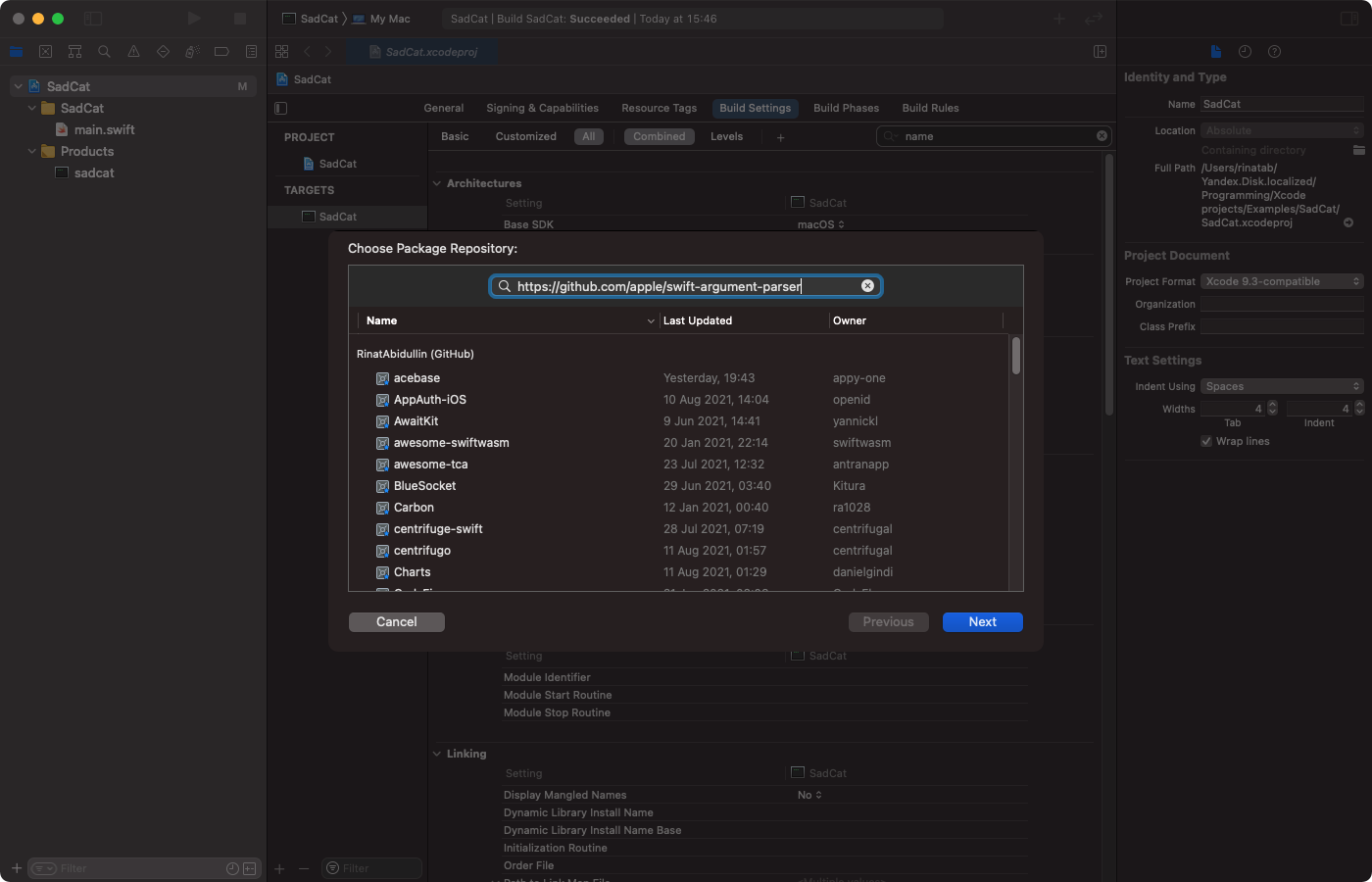
Task: Open the Build Phases tab
Action: [846, 108]
